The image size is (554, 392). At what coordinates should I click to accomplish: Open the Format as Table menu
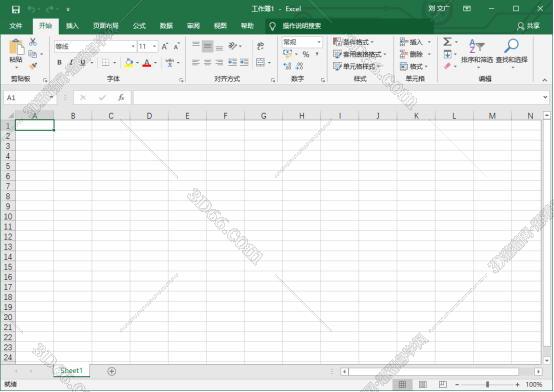tap(359, 54)
